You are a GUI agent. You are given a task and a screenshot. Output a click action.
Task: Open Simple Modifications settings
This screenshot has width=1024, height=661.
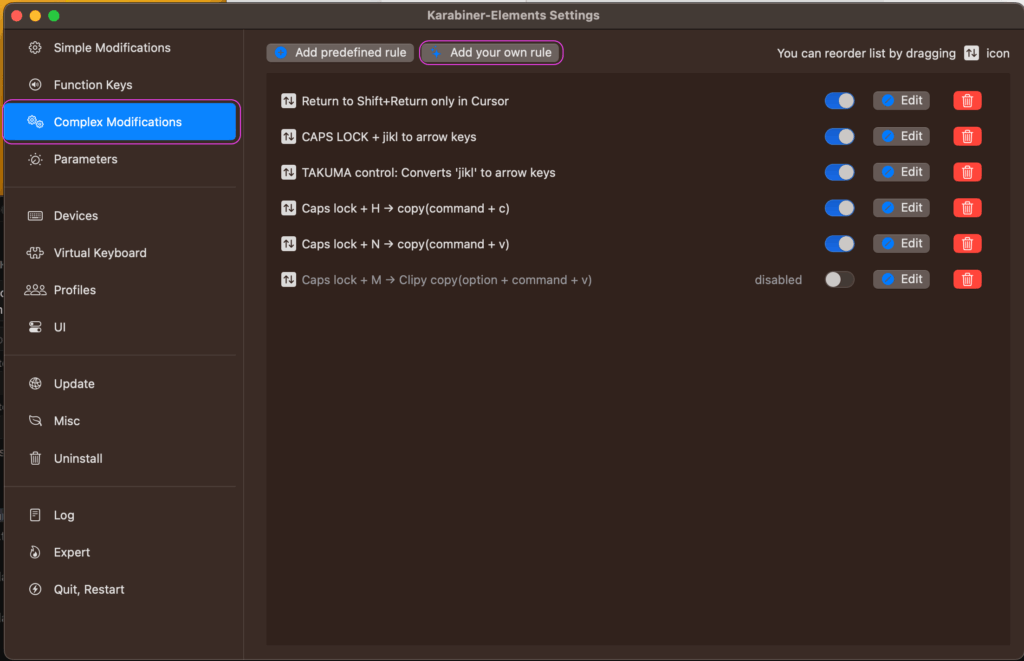click(x=121, y=48)
